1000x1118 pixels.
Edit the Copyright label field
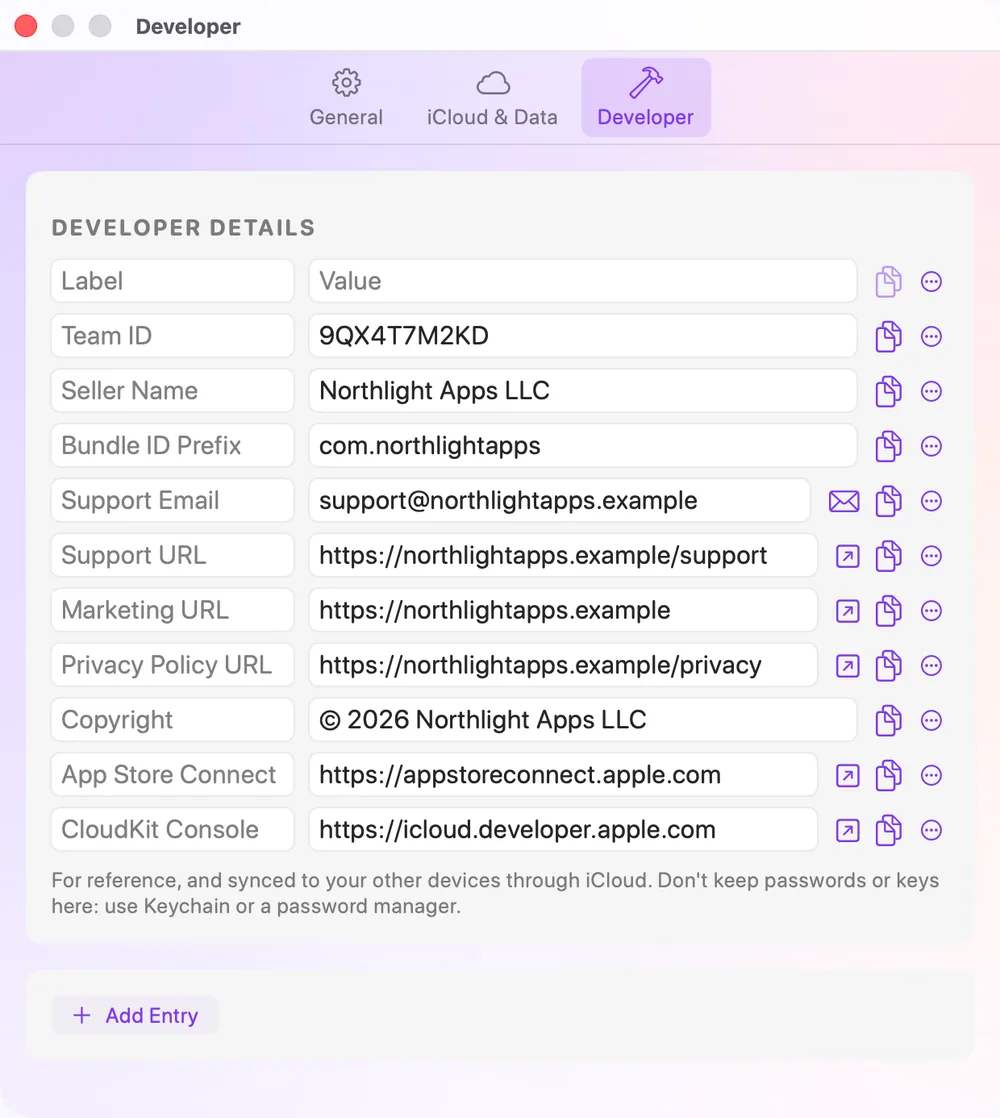[x=172, y=720]
